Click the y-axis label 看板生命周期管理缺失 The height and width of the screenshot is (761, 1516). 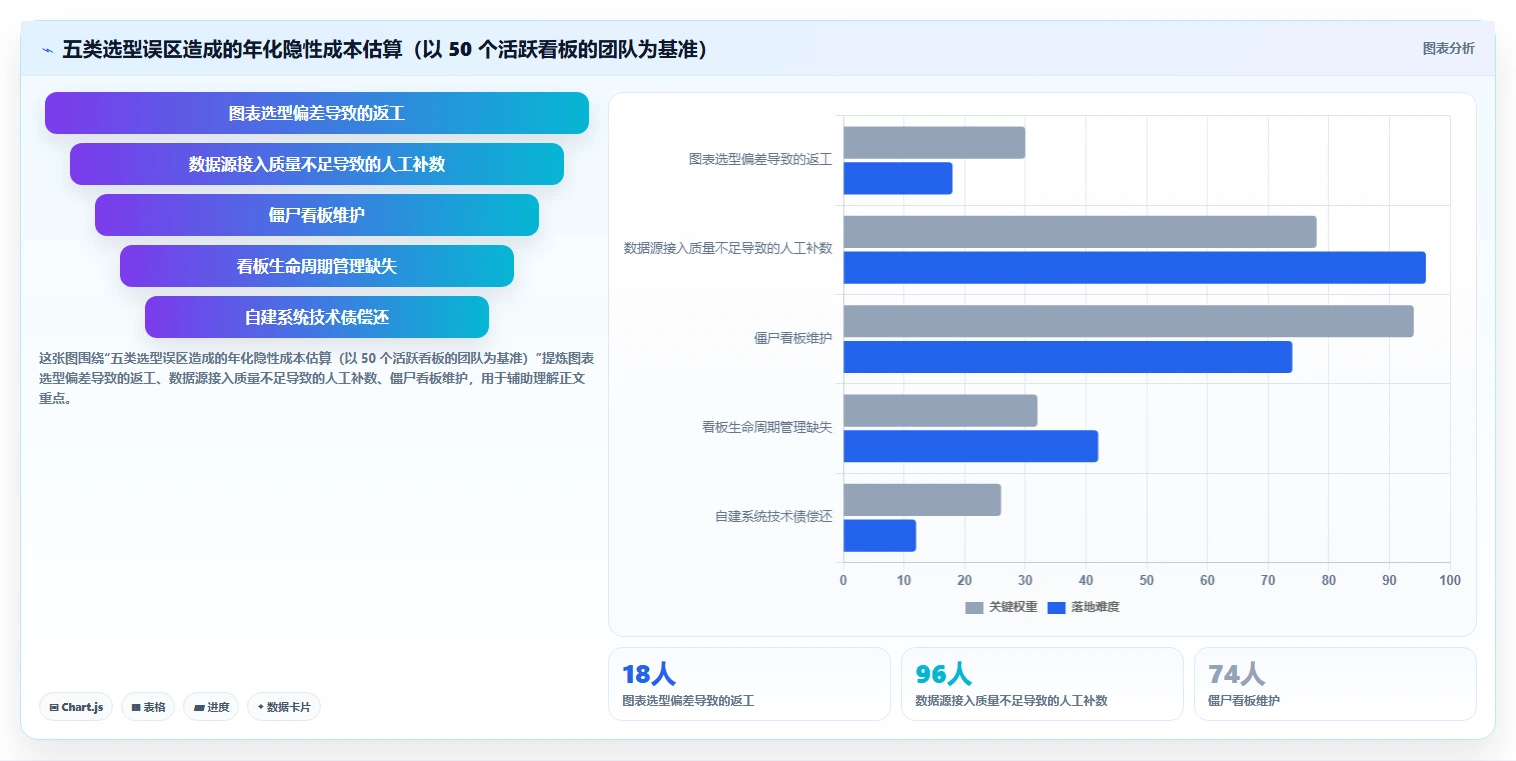[767, 427]
